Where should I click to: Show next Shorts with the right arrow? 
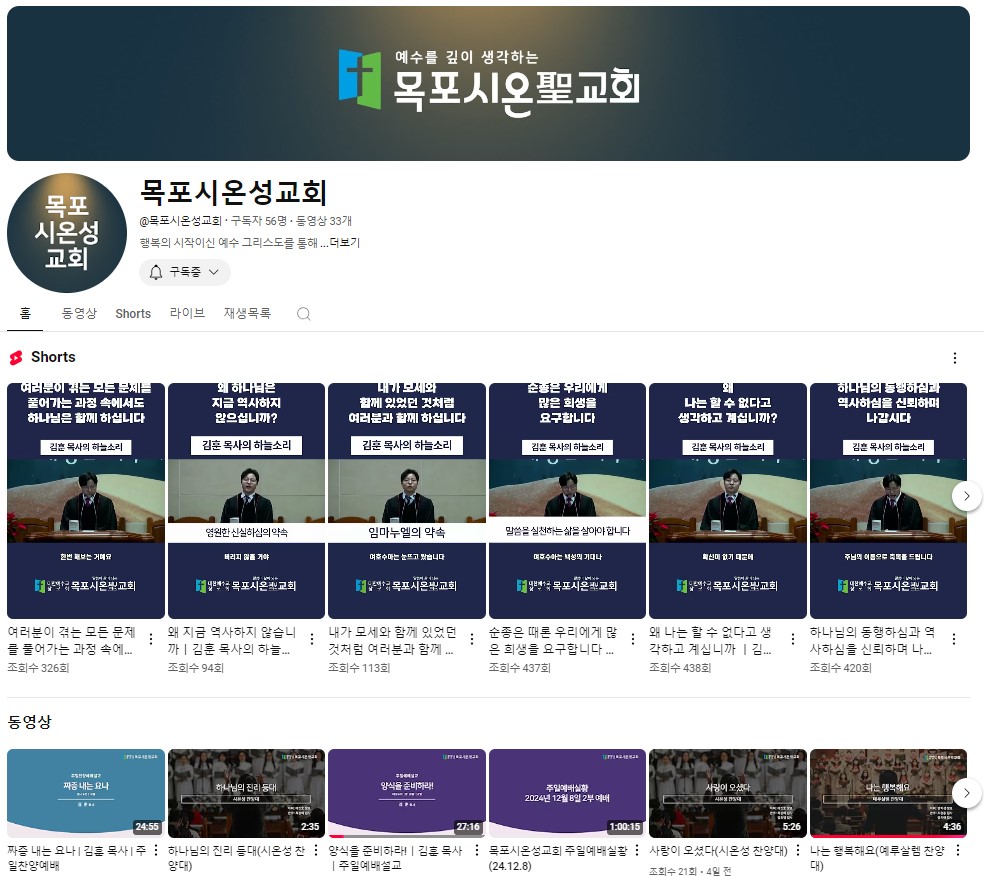966,496
